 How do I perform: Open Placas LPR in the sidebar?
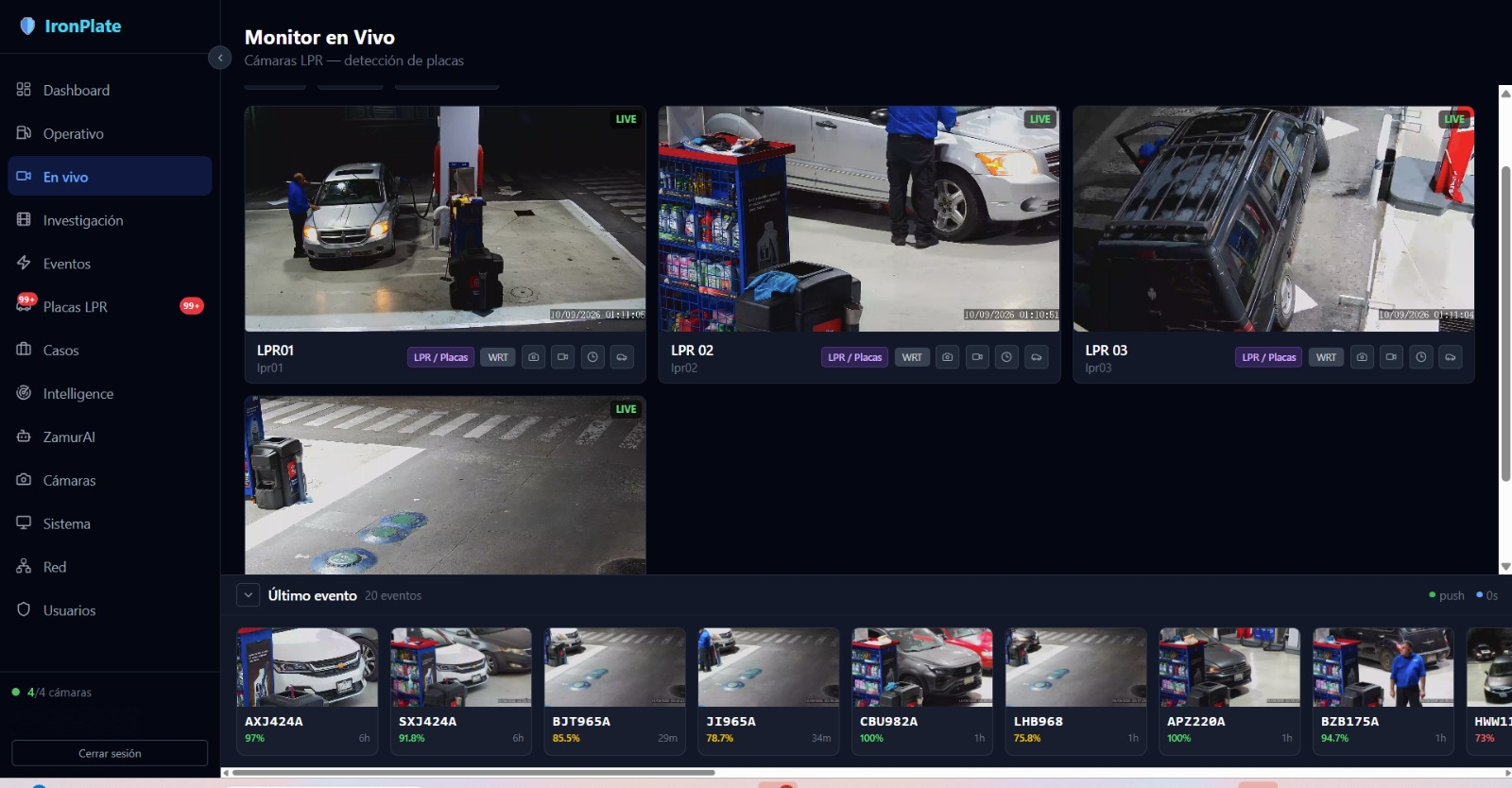coord(110,307)
